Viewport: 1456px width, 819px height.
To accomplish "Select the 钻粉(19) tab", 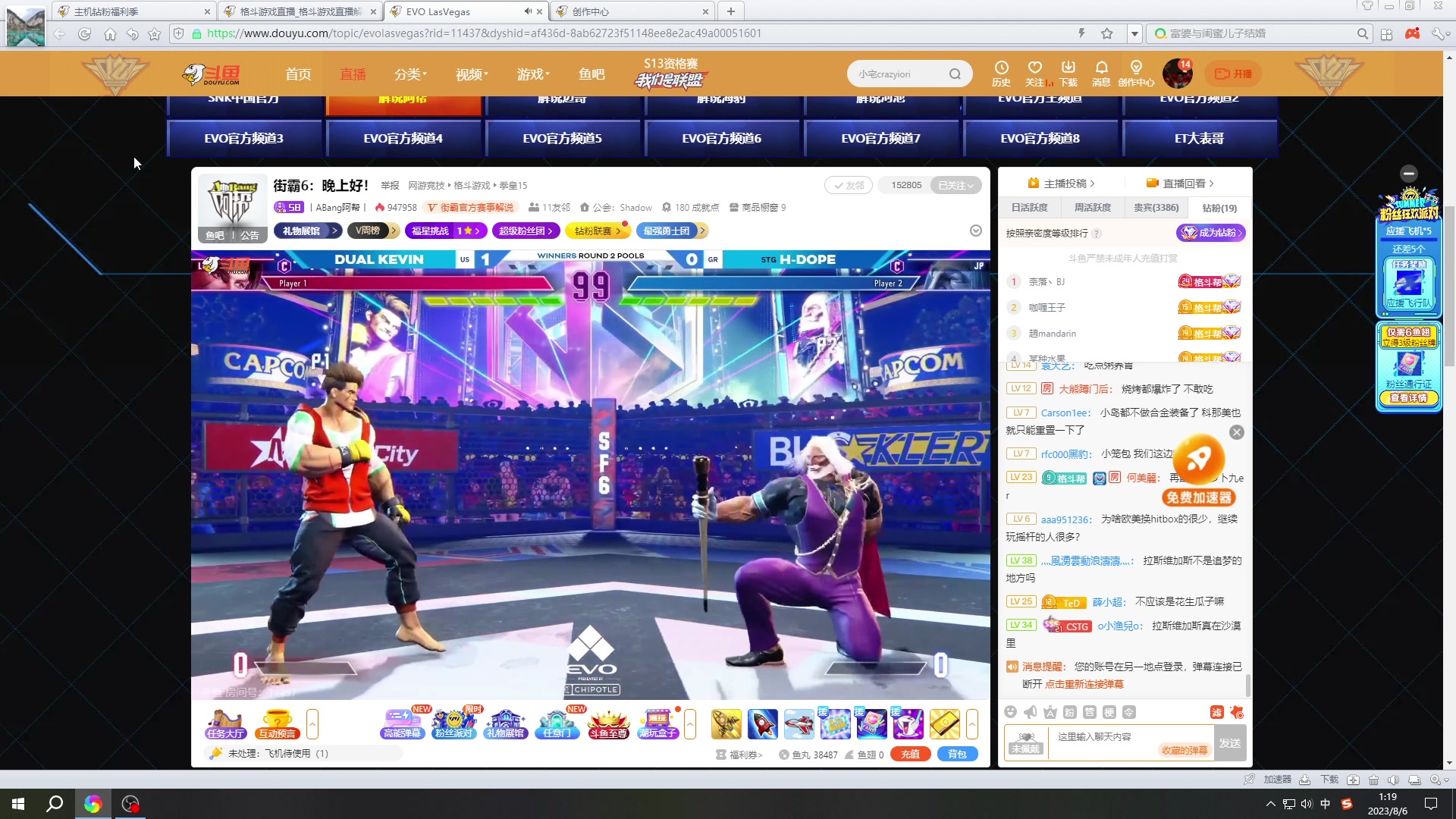I will click(x=1219, y=208).
